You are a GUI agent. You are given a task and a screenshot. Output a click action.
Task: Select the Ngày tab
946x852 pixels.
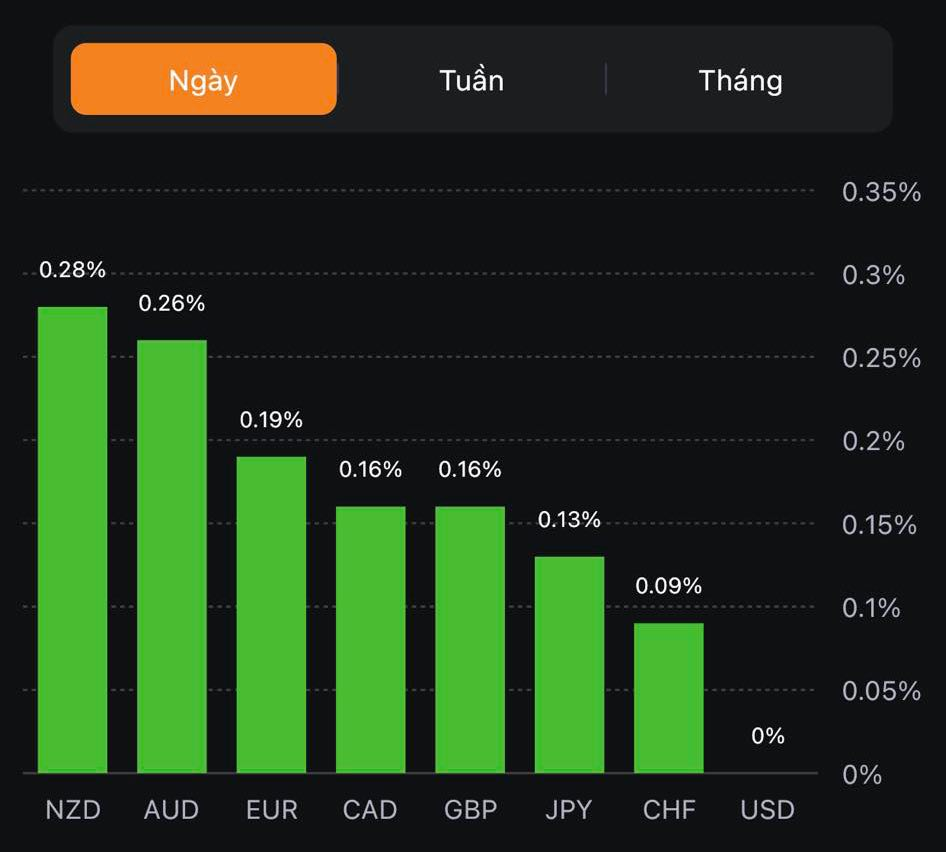[x=203, y=80]
